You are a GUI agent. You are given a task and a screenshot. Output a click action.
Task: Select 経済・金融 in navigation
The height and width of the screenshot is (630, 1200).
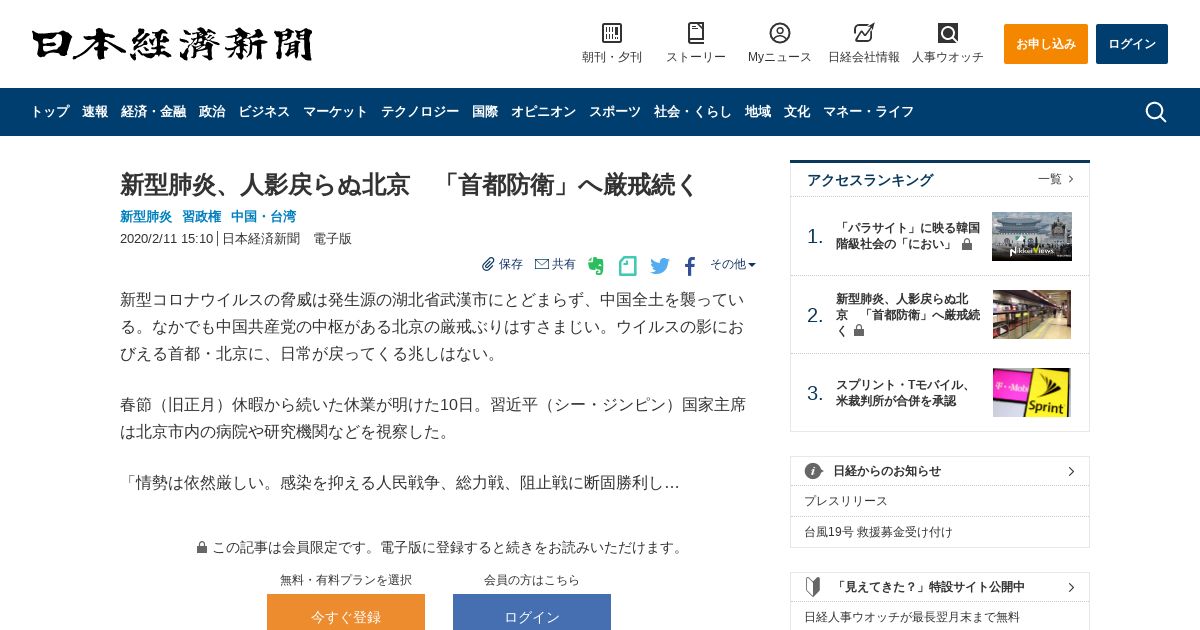(153, 112)
